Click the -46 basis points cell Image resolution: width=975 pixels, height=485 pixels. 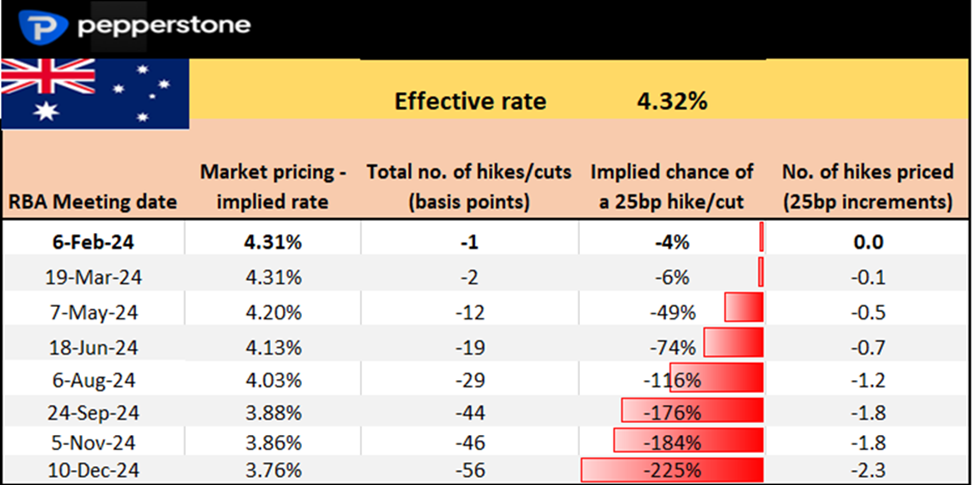pyautogui.click(x=469, y=440)
